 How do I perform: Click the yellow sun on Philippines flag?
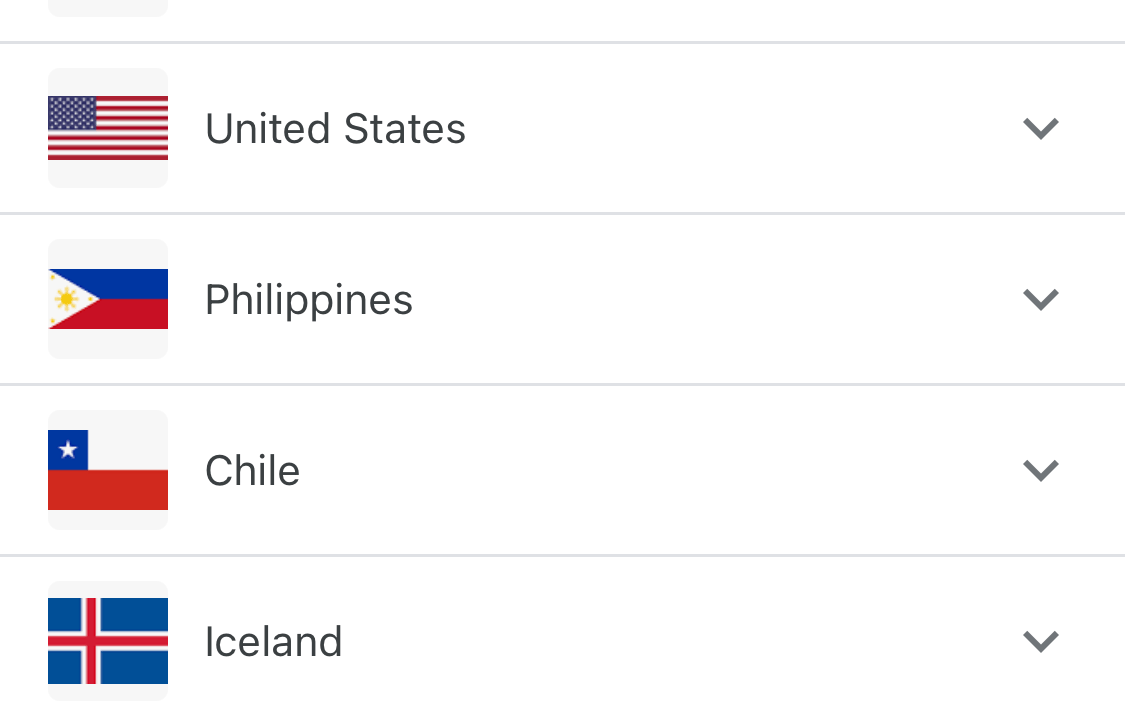click(x=67, y=299)
